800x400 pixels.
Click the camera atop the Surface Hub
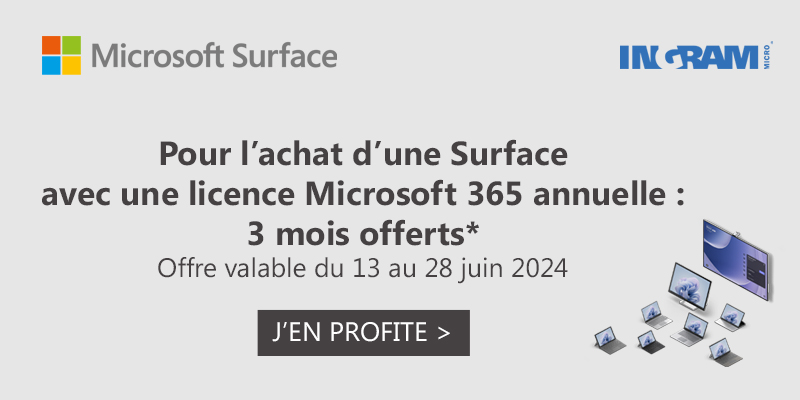click(x=736, y=234)
